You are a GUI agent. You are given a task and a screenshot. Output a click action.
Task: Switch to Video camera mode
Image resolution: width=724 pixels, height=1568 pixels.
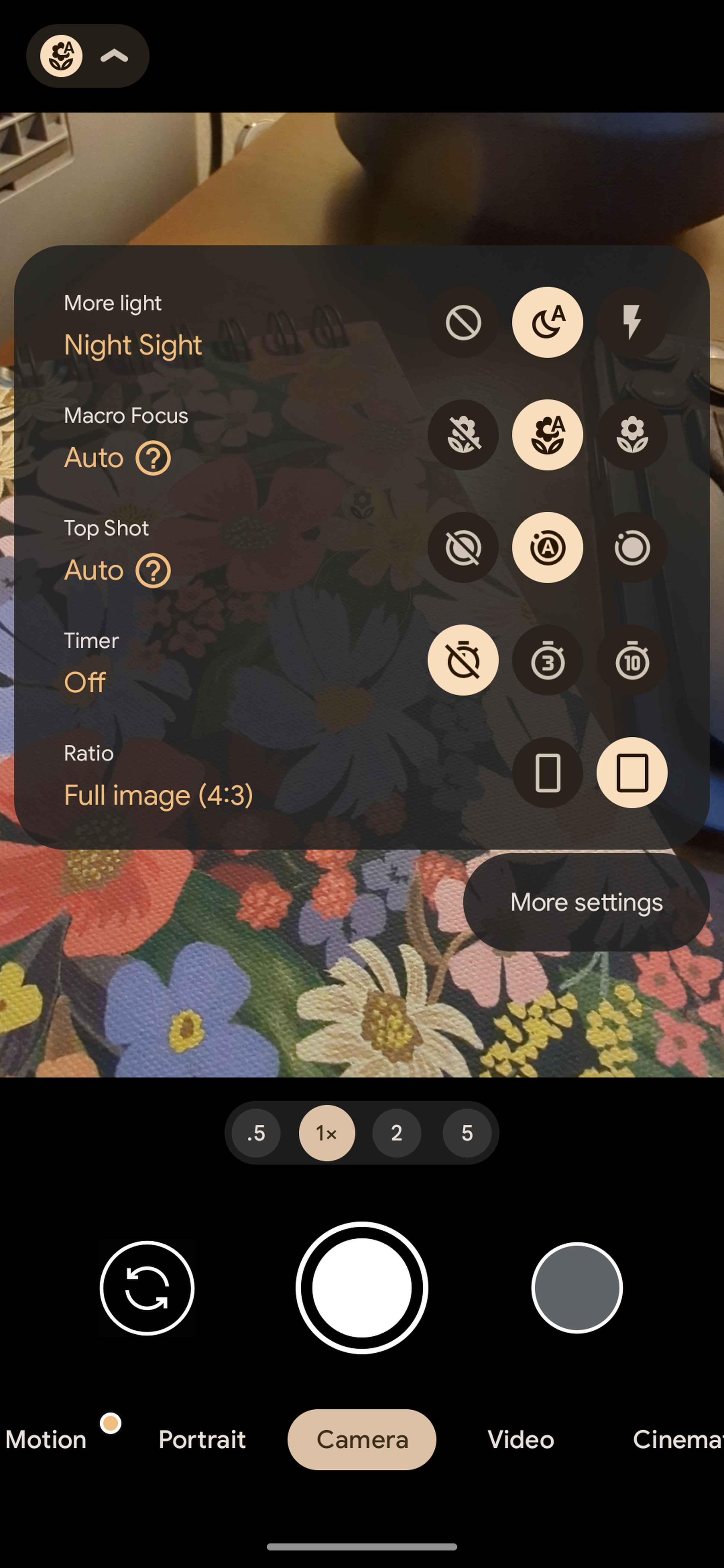click(520, 1439)
